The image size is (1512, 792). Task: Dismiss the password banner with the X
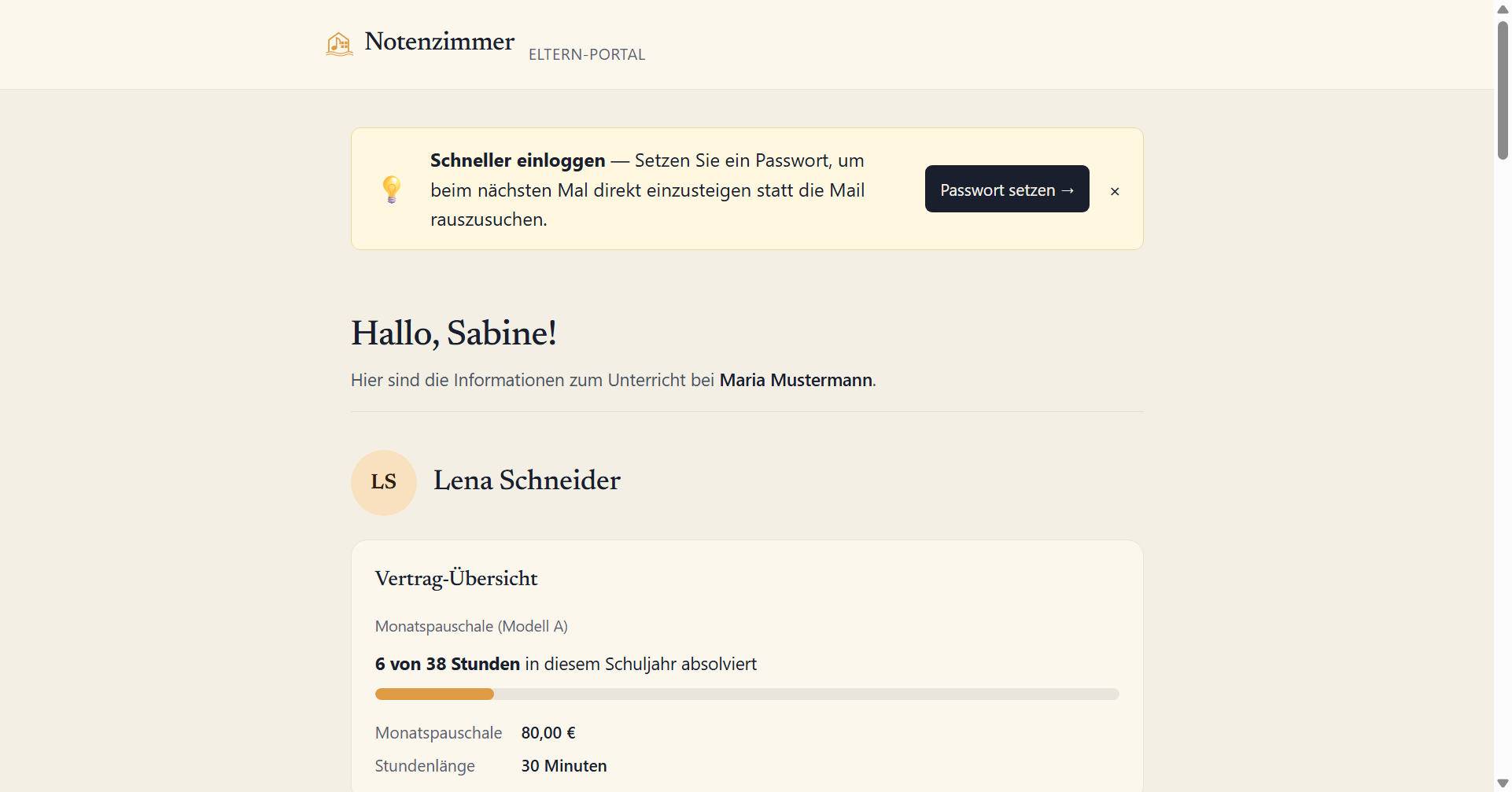click(x=1115, y=191)
